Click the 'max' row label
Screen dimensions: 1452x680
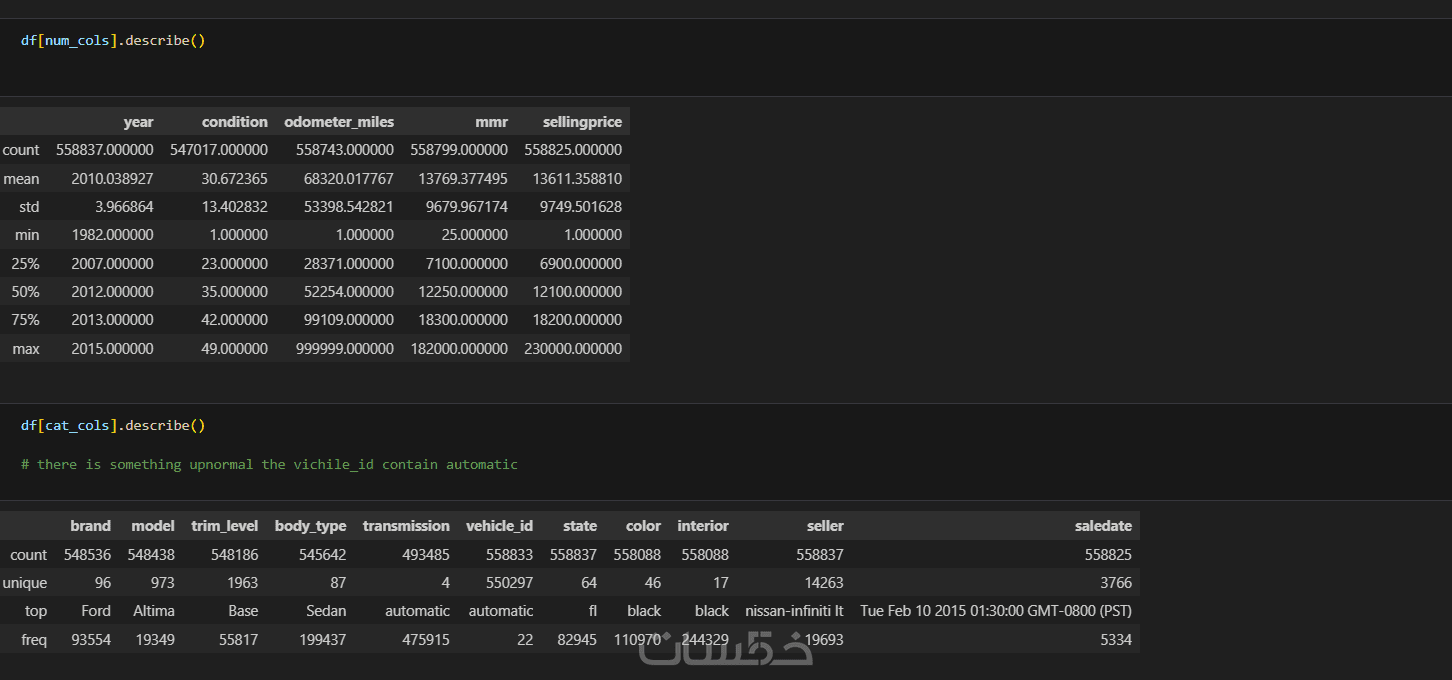click(x=26, y=349)
